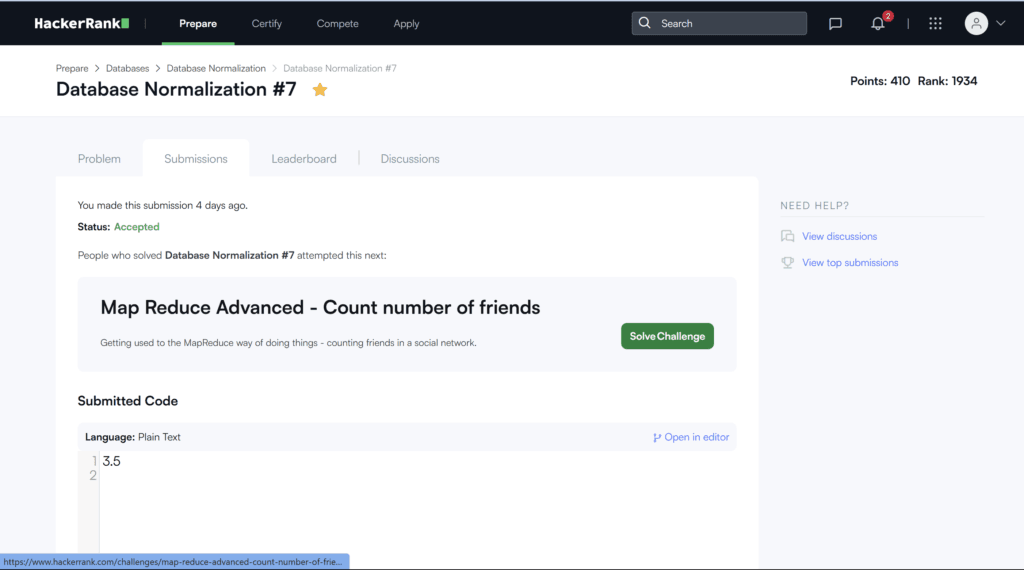The width and height of the screenshot is (1024, 570).
Task: Click Open in editor link
Action: point(696,437)
